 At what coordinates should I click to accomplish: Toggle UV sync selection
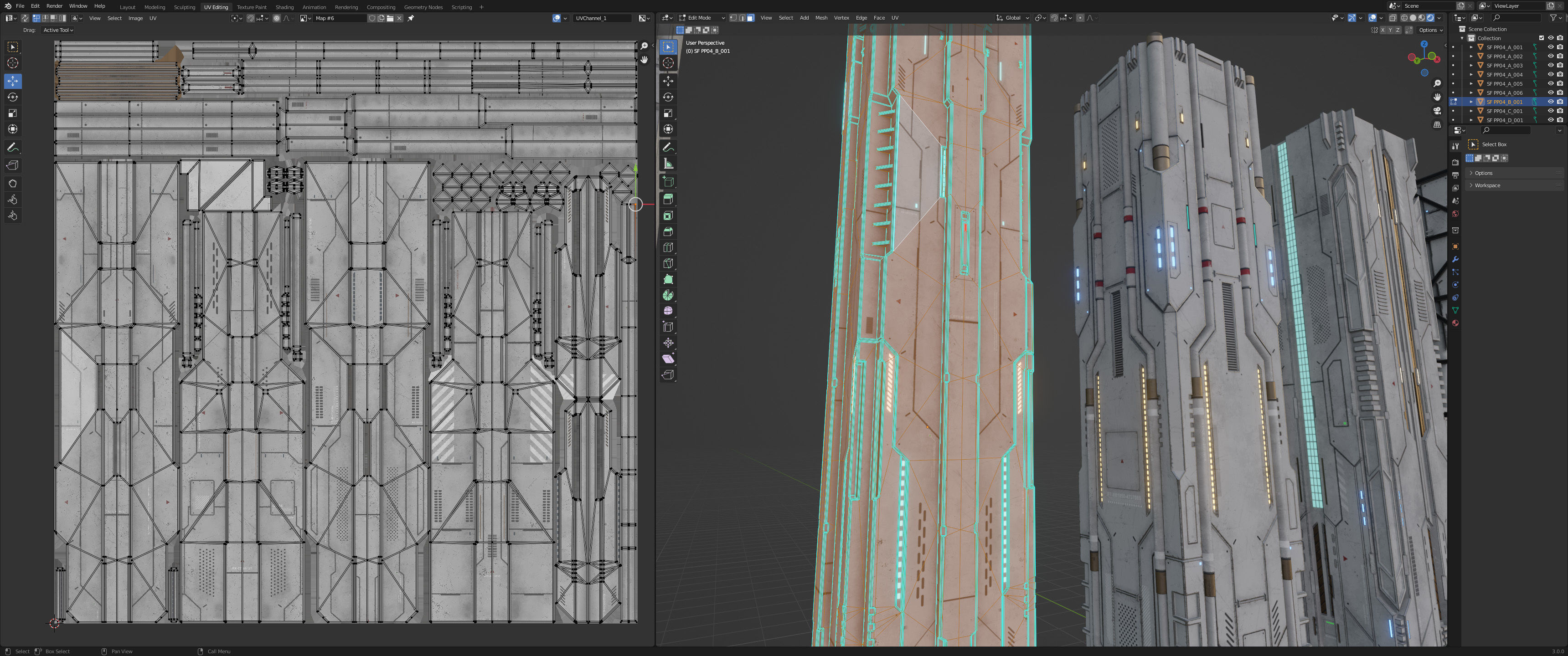[25, 18]
